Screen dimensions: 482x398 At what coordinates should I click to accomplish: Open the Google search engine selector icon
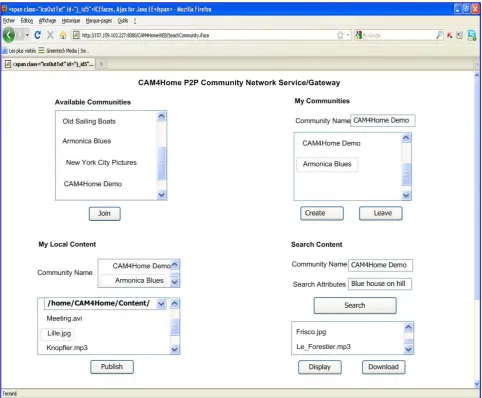click(359, 35)
